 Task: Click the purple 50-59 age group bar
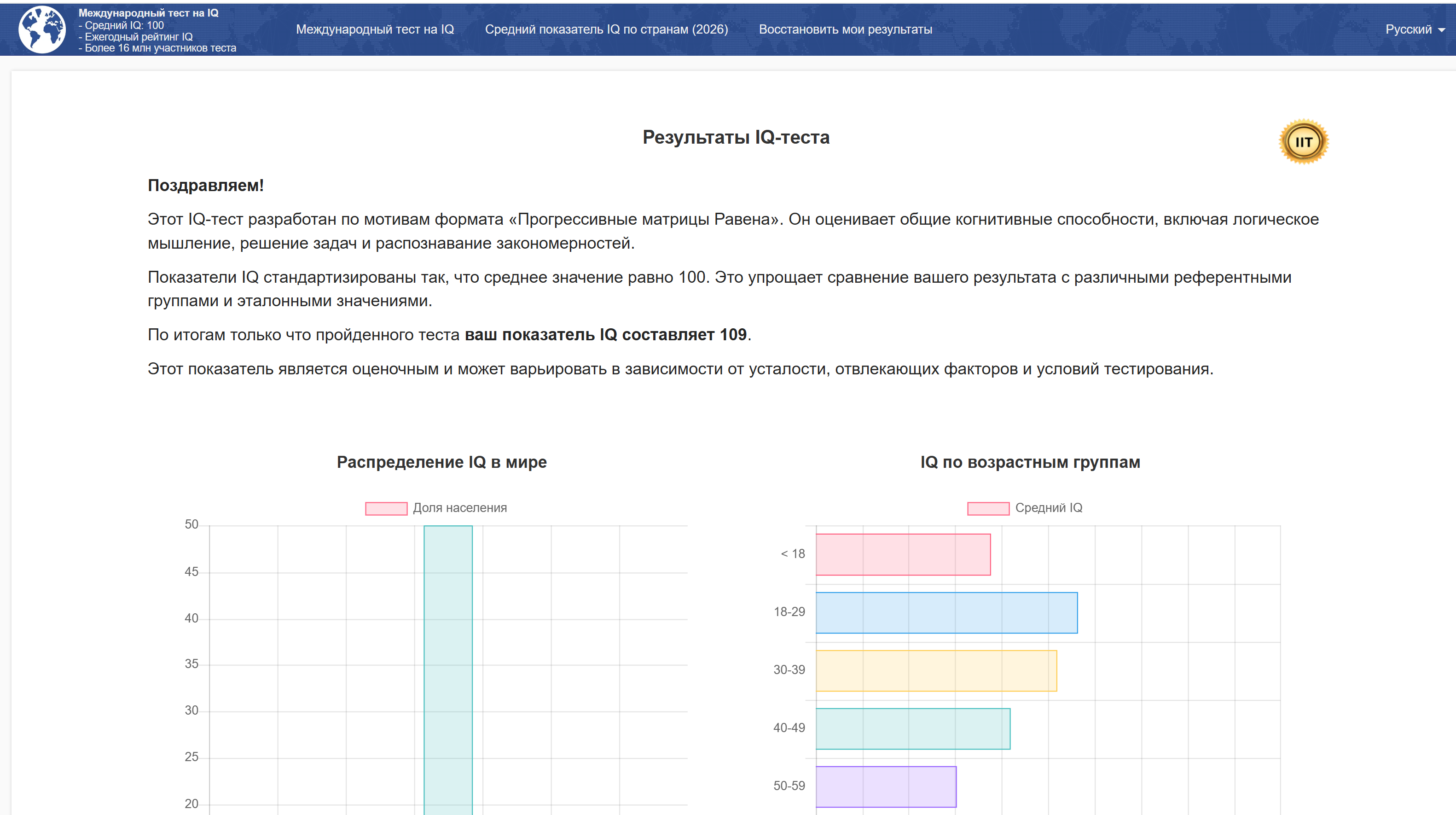click(886, 786)
